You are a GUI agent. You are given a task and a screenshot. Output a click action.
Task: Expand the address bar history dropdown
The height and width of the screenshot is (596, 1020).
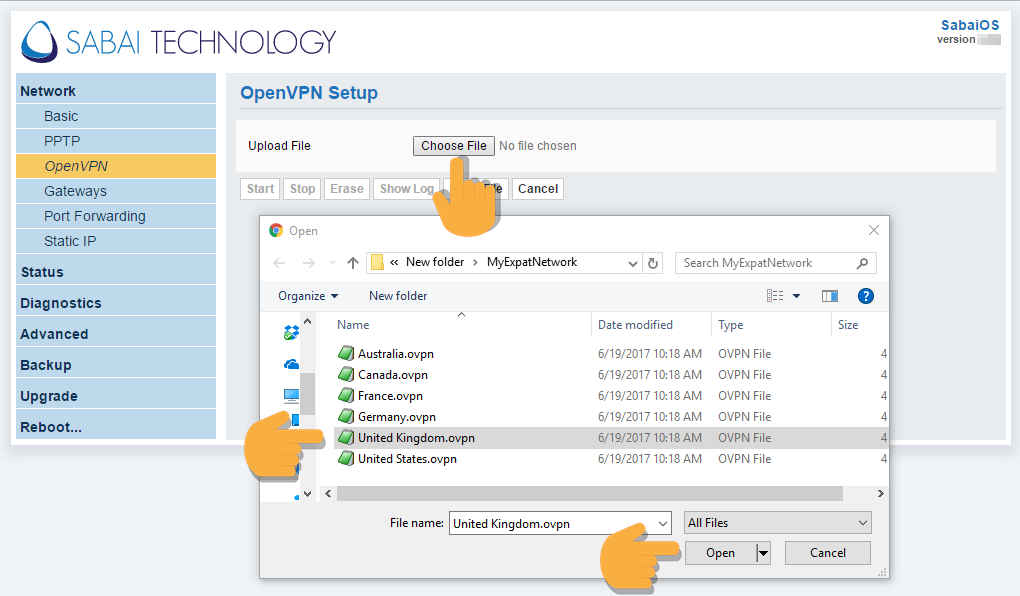(x=632, y=263)
